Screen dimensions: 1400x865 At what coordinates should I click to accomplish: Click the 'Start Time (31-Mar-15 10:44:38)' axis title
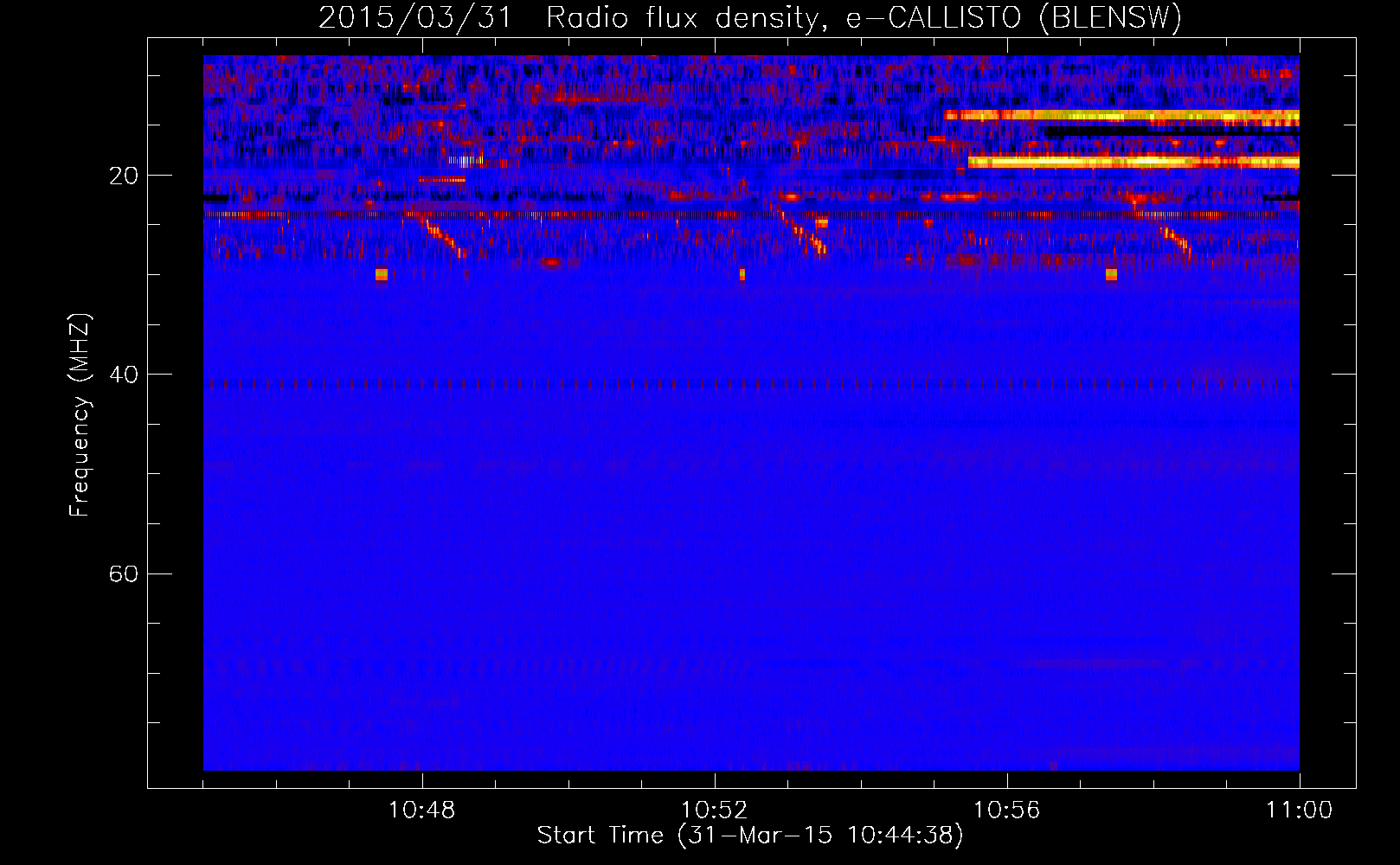(750, 836)
